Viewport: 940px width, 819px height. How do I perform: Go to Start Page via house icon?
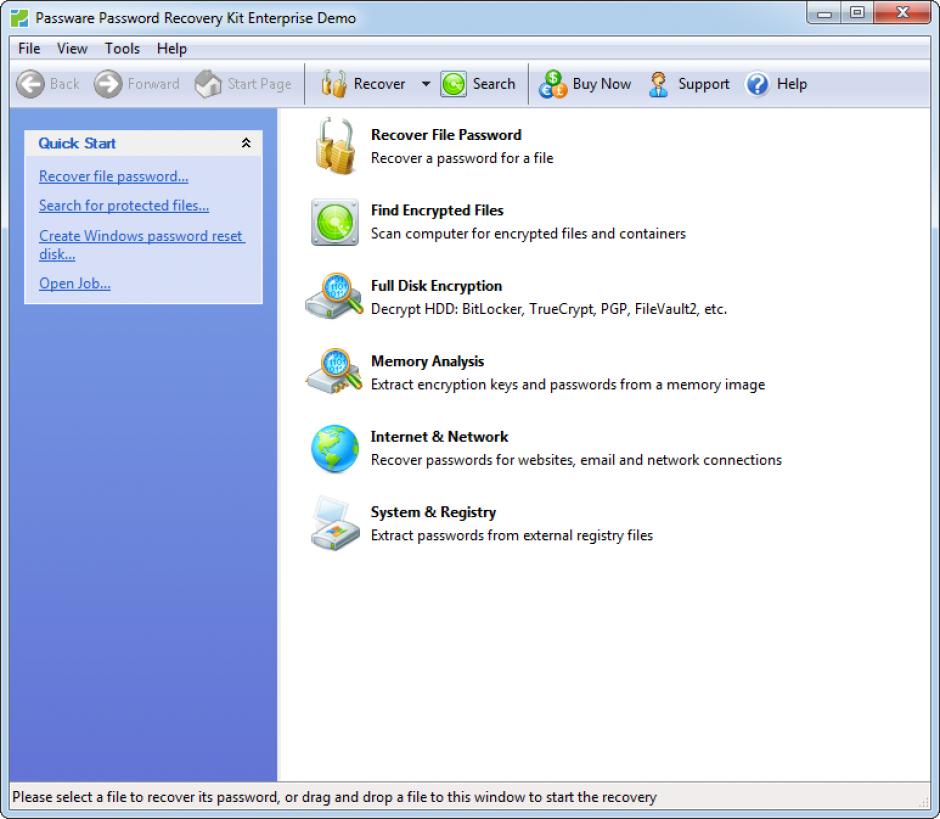tap(208, 84)
